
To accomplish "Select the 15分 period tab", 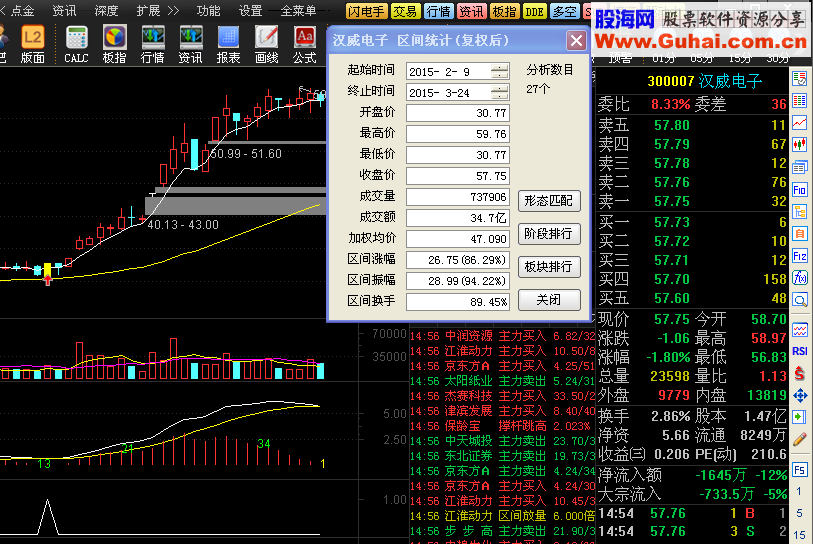I will coord(739,59).
